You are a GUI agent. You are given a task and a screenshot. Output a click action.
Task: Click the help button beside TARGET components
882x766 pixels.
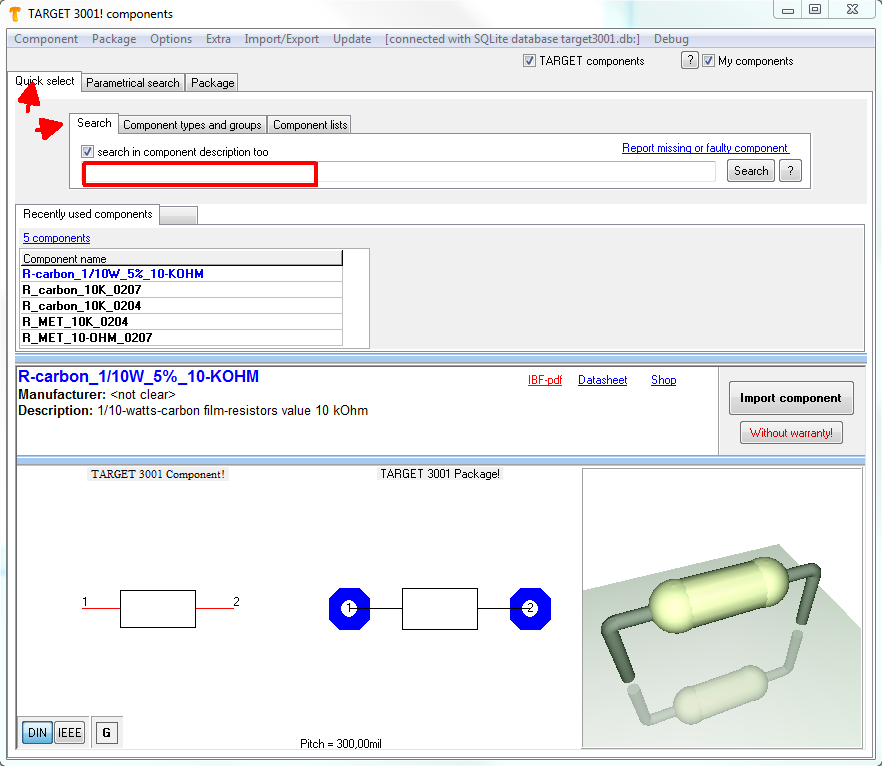[689, 61]
